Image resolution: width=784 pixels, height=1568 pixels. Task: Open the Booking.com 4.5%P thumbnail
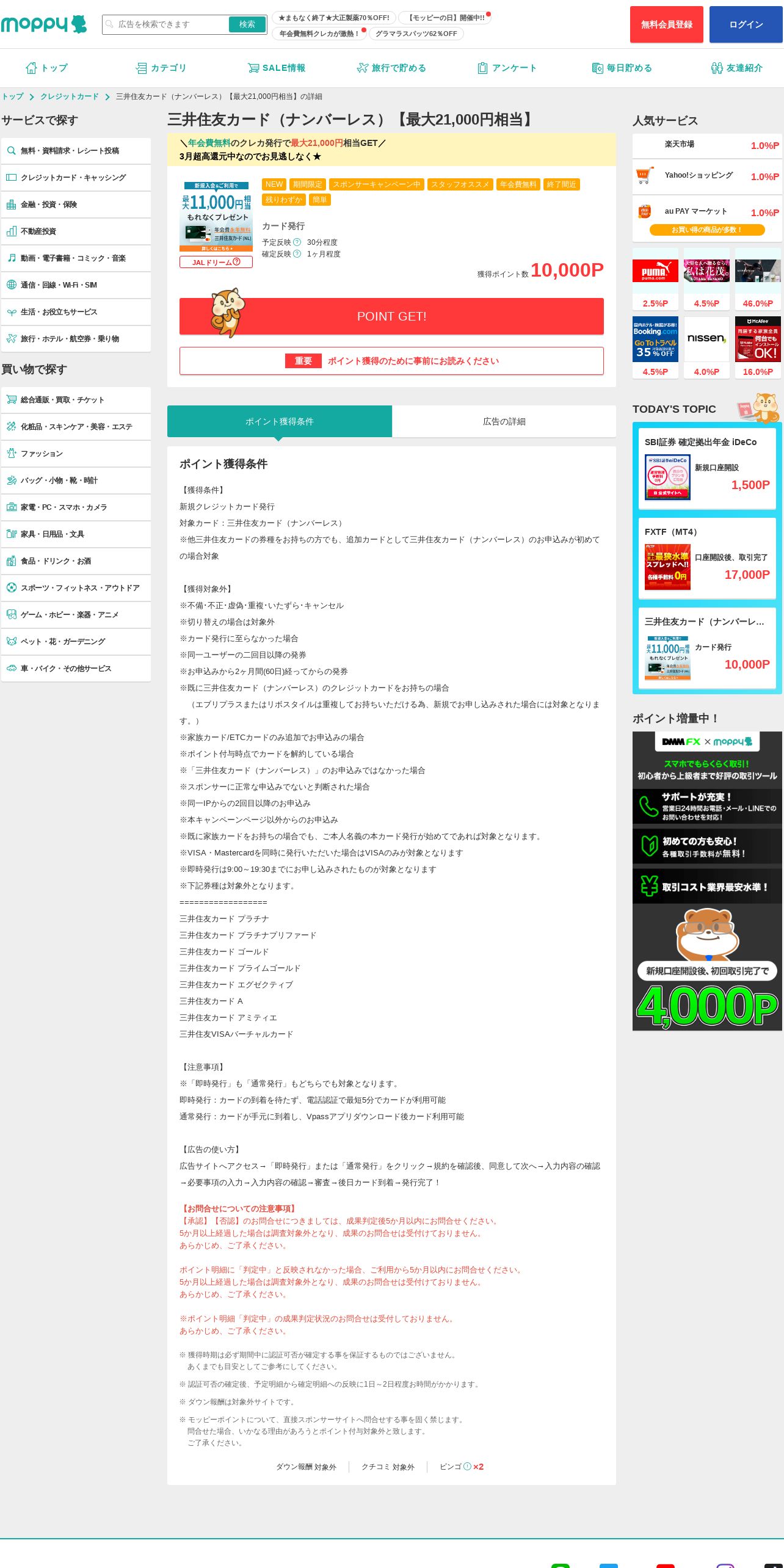(655, 347)
